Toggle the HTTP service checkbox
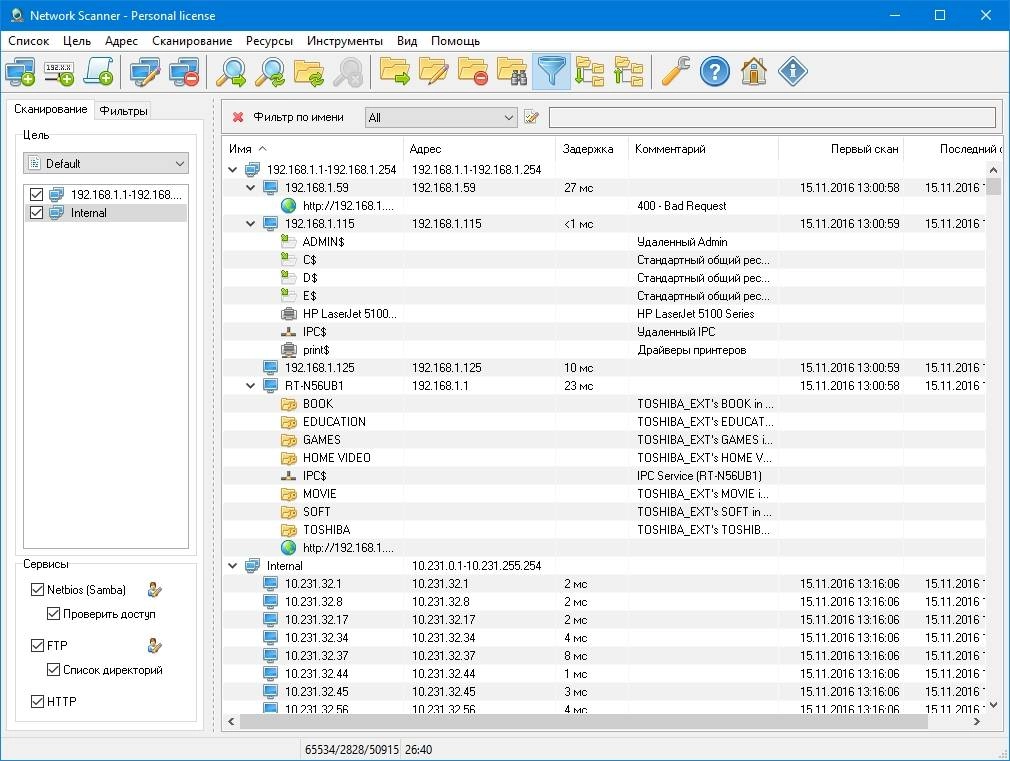This screenshot has width=1010, height=761. pyautogui.click(x=37, y=701)
